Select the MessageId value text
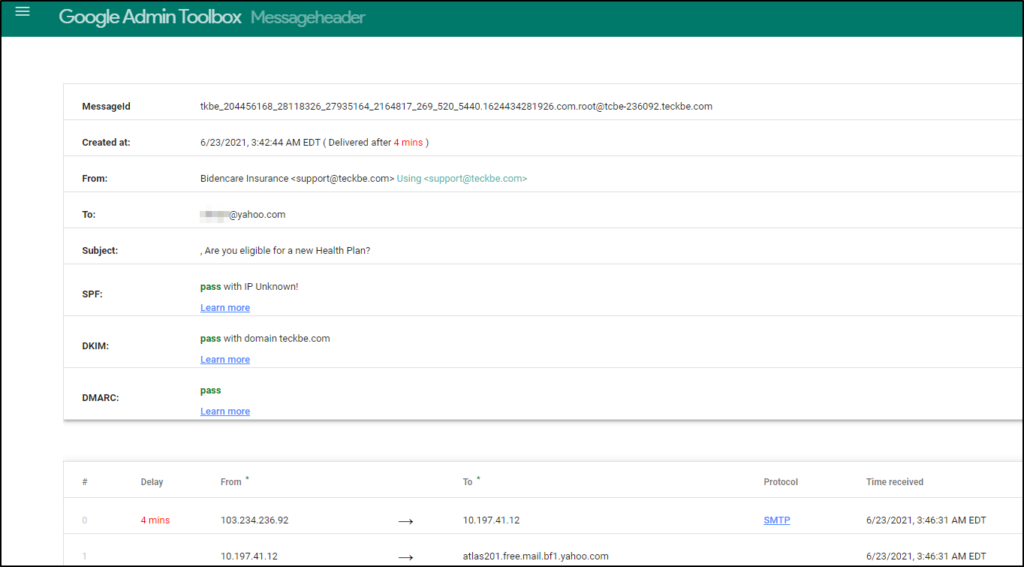Viewport: 1024px width, 567px height. (456, 106)
